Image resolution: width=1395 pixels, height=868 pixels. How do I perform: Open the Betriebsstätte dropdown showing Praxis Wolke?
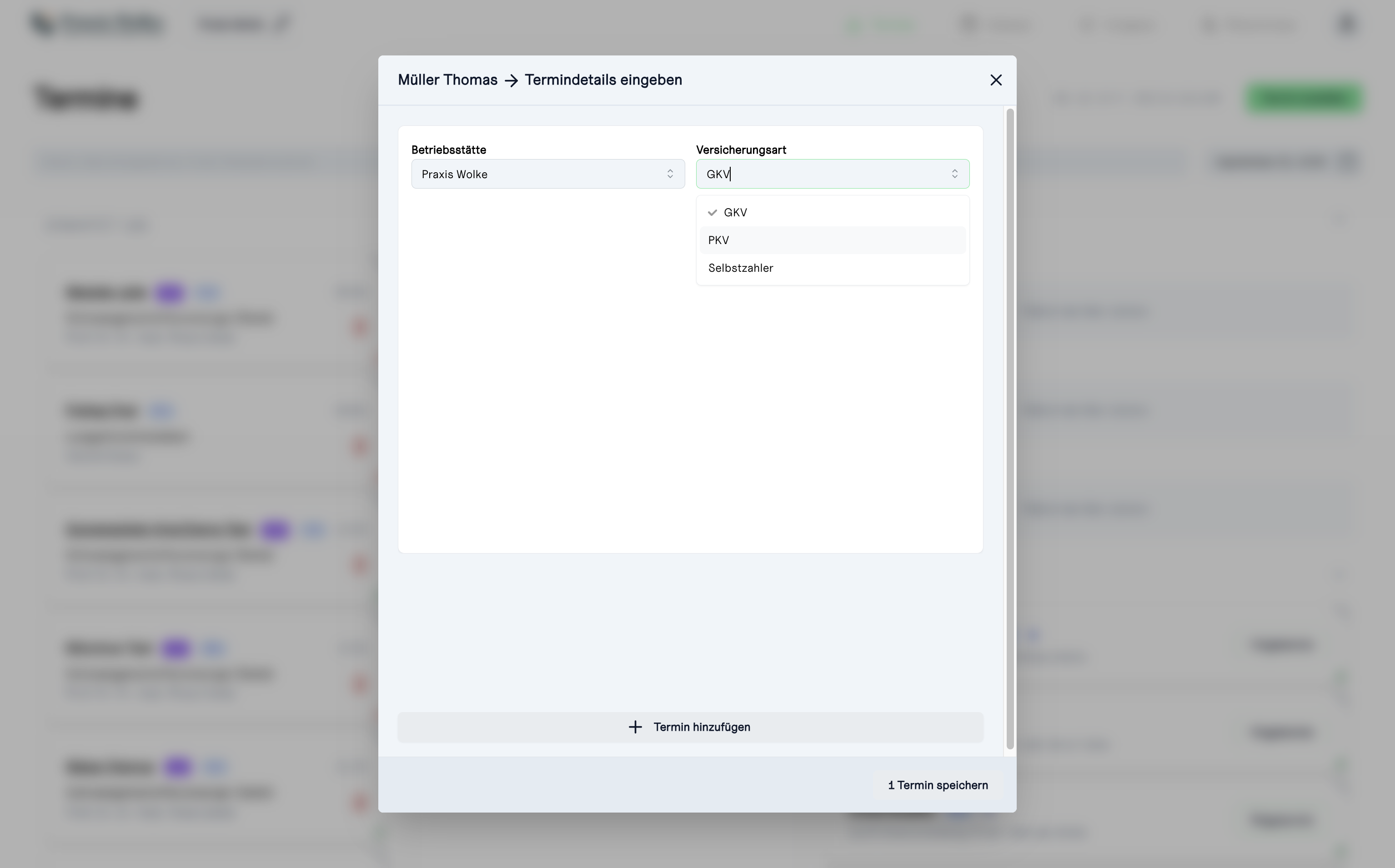(x=548, y=174)
